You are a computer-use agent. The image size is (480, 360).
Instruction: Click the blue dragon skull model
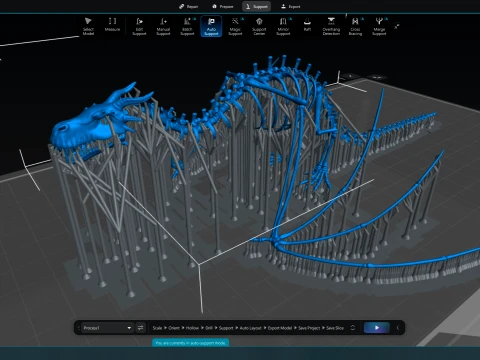coord(90,125)
